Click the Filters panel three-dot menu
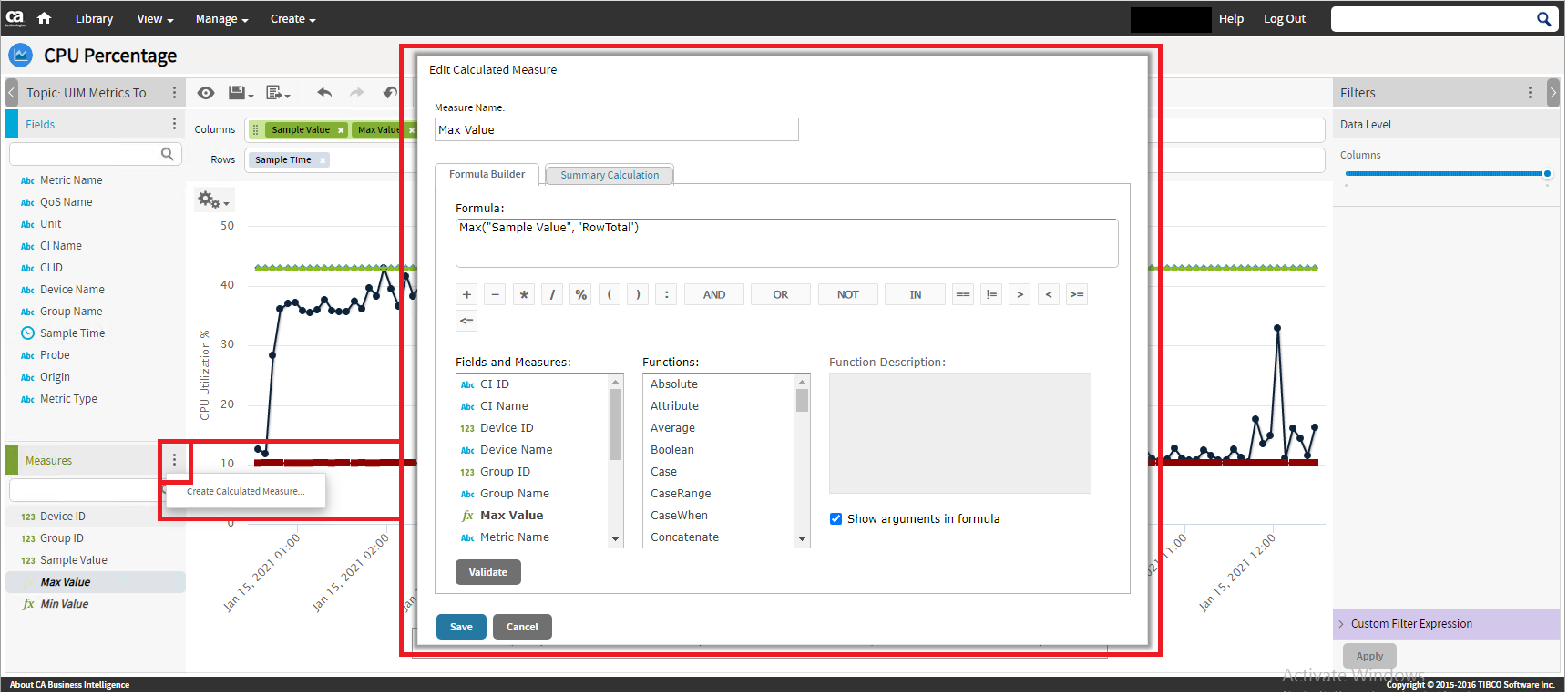The height and width of the screenshot is (696, 1568). (1530, 93)
